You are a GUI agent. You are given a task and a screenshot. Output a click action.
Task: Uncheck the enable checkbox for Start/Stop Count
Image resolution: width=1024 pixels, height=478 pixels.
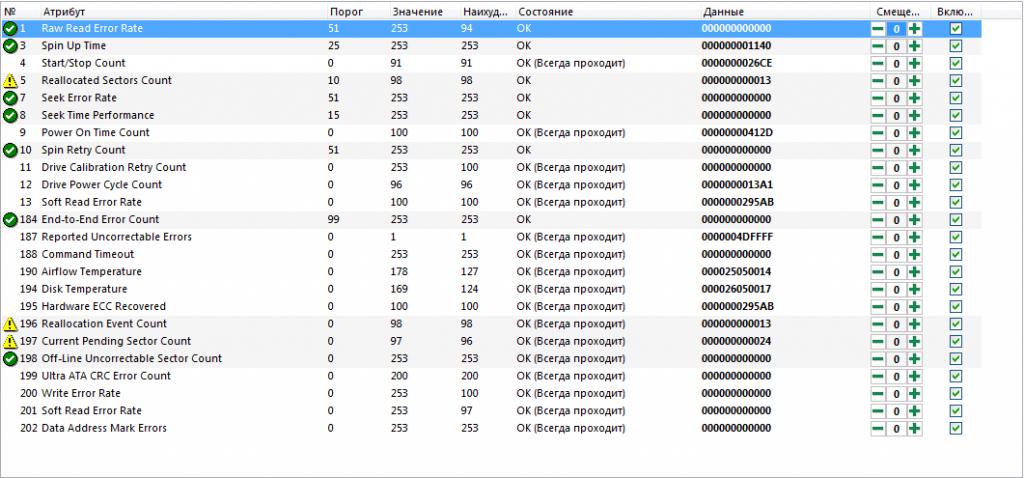955,63
